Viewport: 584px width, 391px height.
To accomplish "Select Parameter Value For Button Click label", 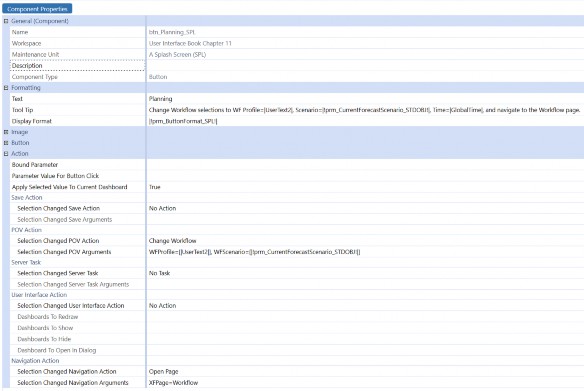I will pyautogui.click(x=55, y=176).
